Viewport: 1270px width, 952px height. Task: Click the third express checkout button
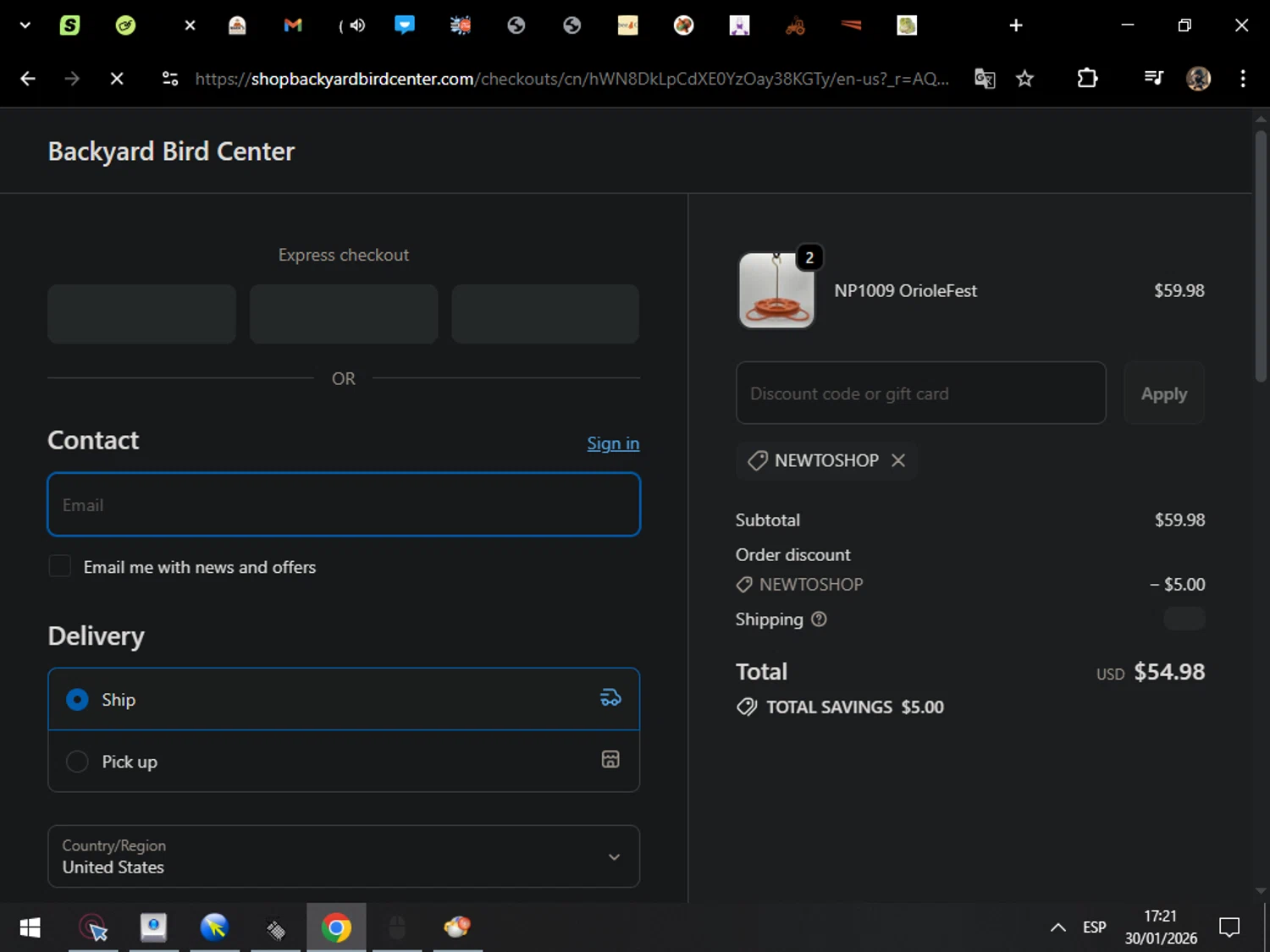tap(545, 314)
